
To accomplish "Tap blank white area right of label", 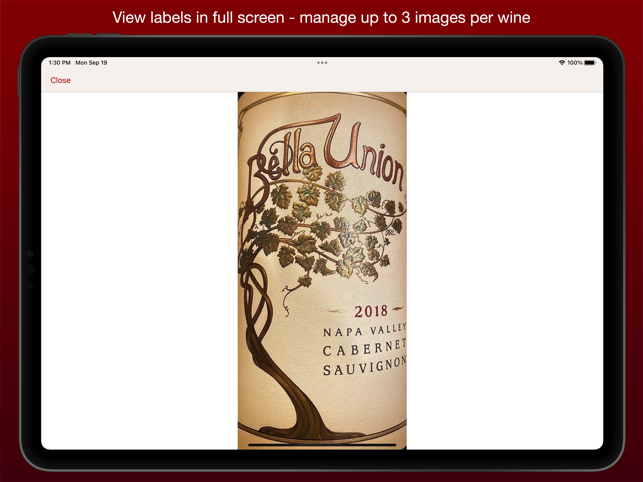I will pyautogui.click(x=504, y=271).
